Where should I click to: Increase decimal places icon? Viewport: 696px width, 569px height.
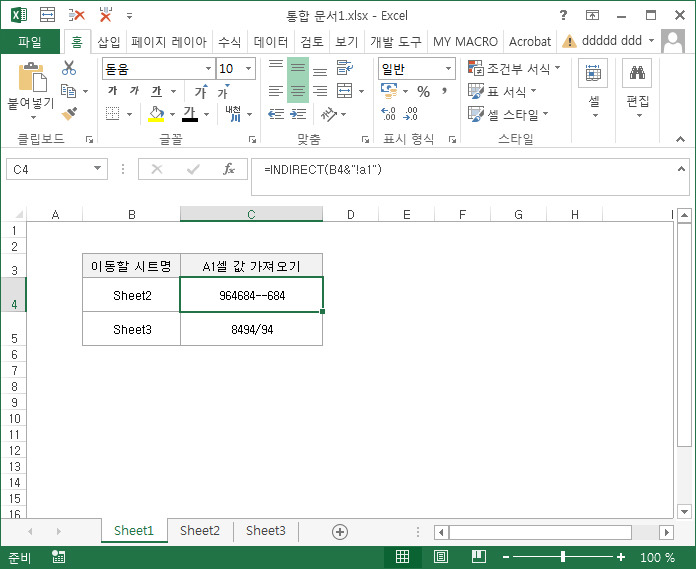coord(388,114)
